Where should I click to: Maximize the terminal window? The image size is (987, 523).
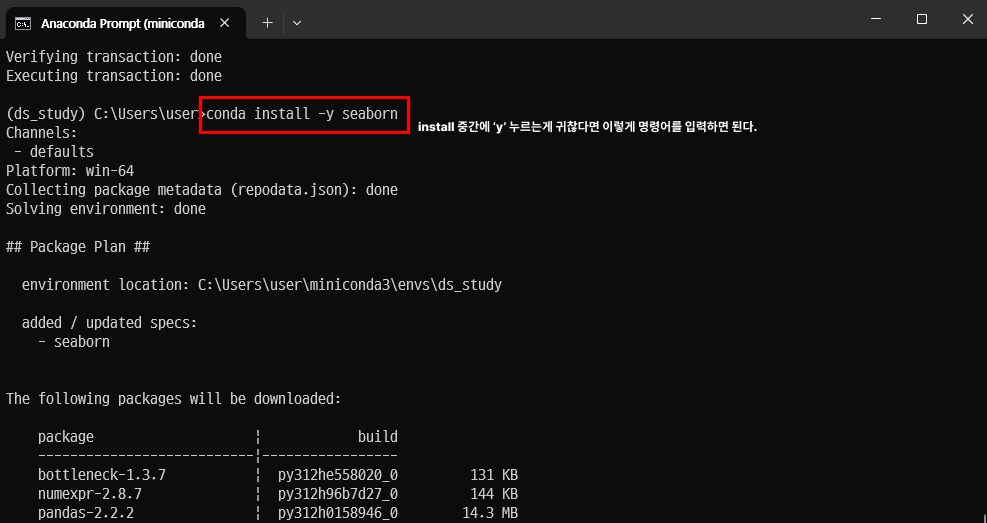(922, 20)
